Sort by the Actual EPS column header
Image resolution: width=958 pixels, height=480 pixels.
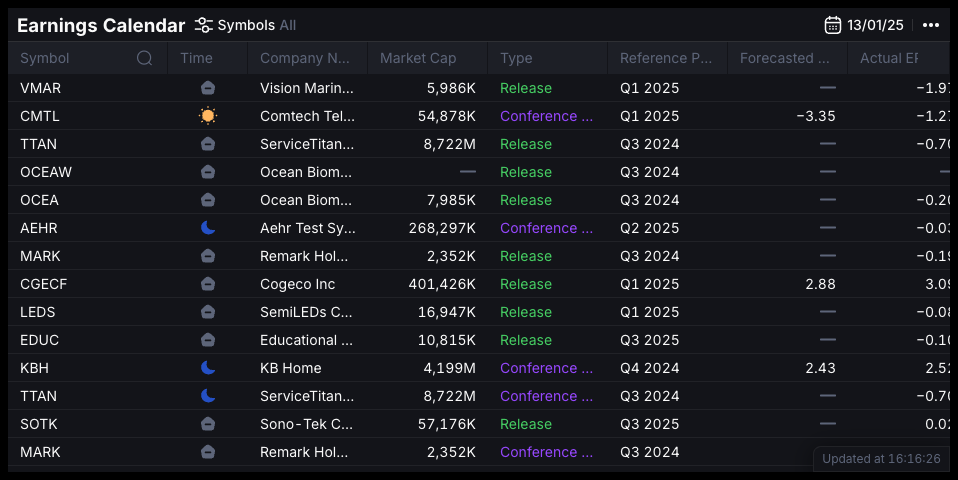(889, 58)
